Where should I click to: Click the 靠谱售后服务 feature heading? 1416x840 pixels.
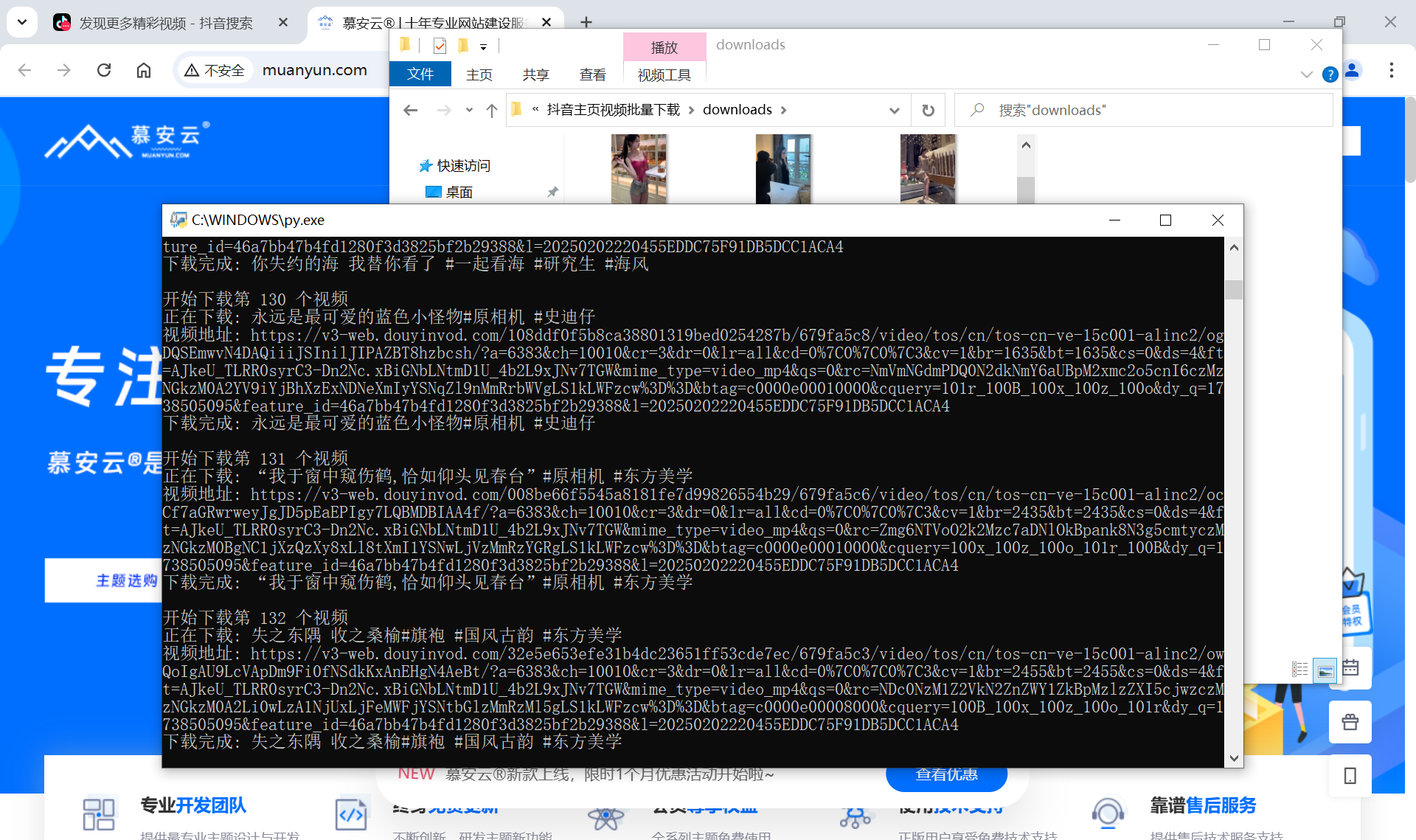[1203, 805]
